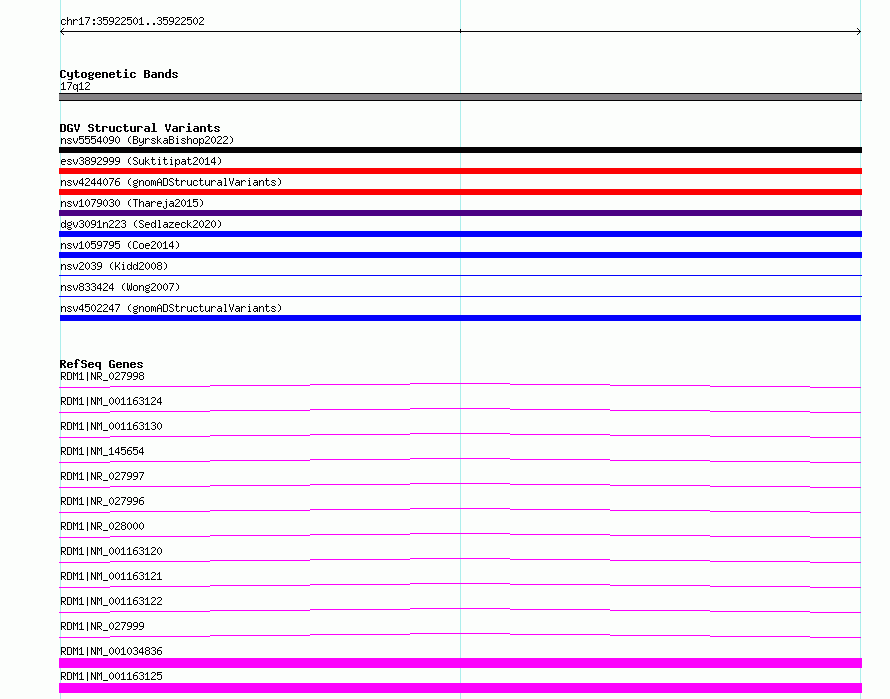
Task: Open variant nsv4244076 (gnomADStructuralVariants) label
Action: click(x=171, y=182)
